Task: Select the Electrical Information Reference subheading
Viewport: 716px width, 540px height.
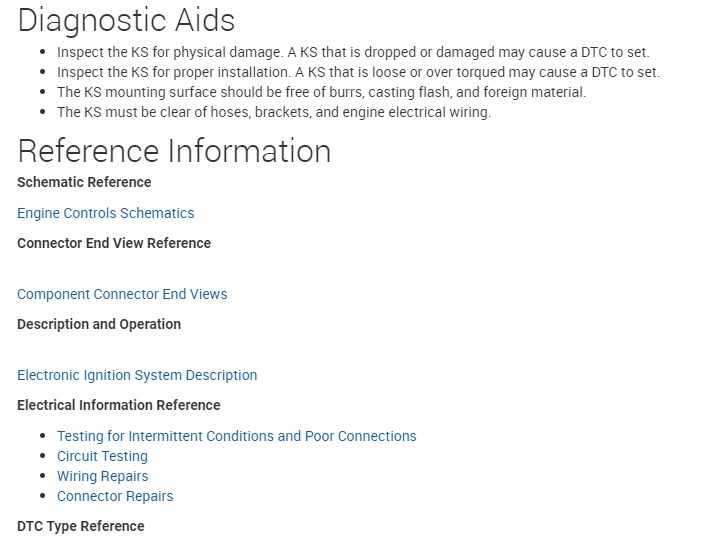Action: tap(118, 405)
